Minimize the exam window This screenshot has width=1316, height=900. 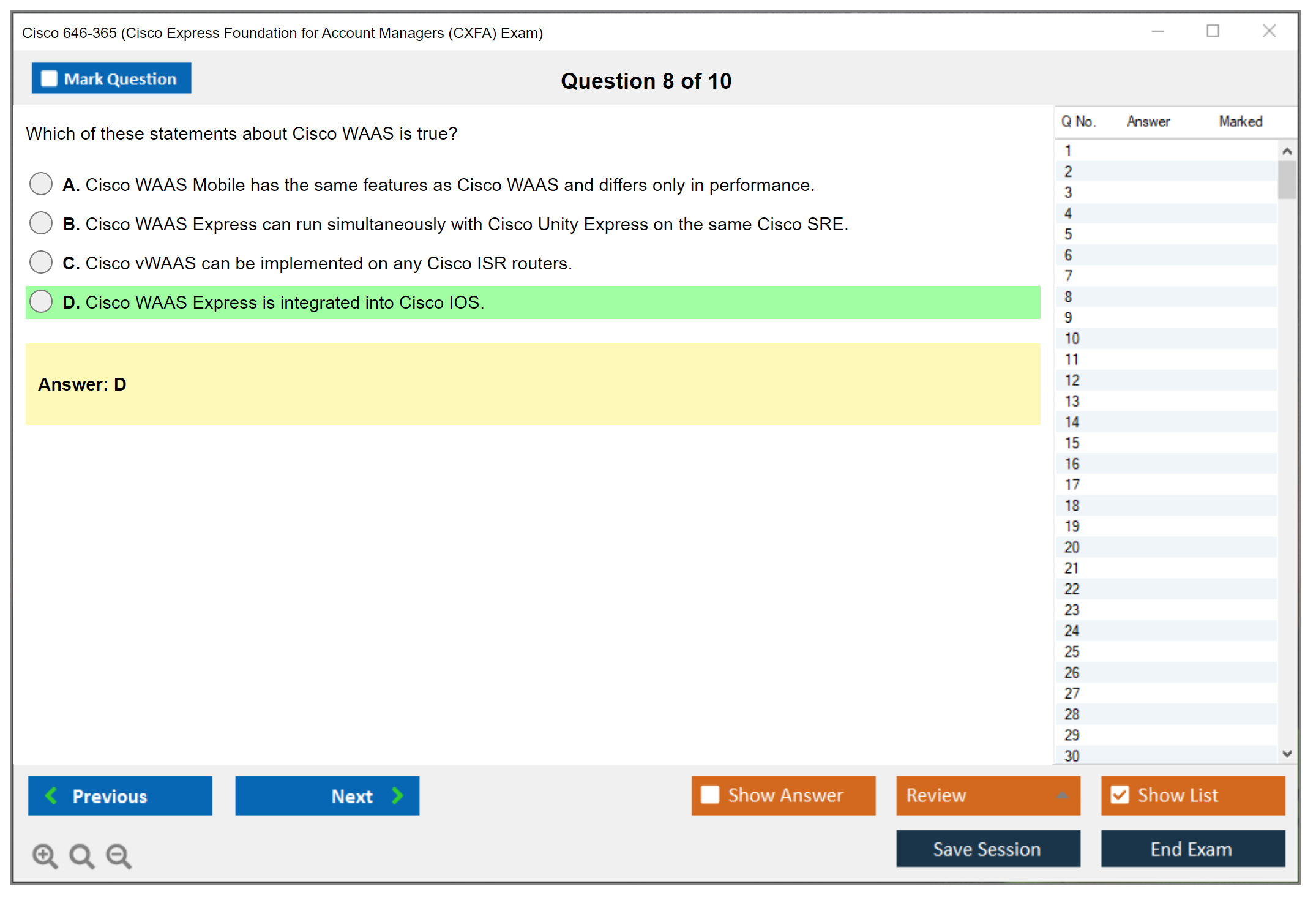[1157, 31]
